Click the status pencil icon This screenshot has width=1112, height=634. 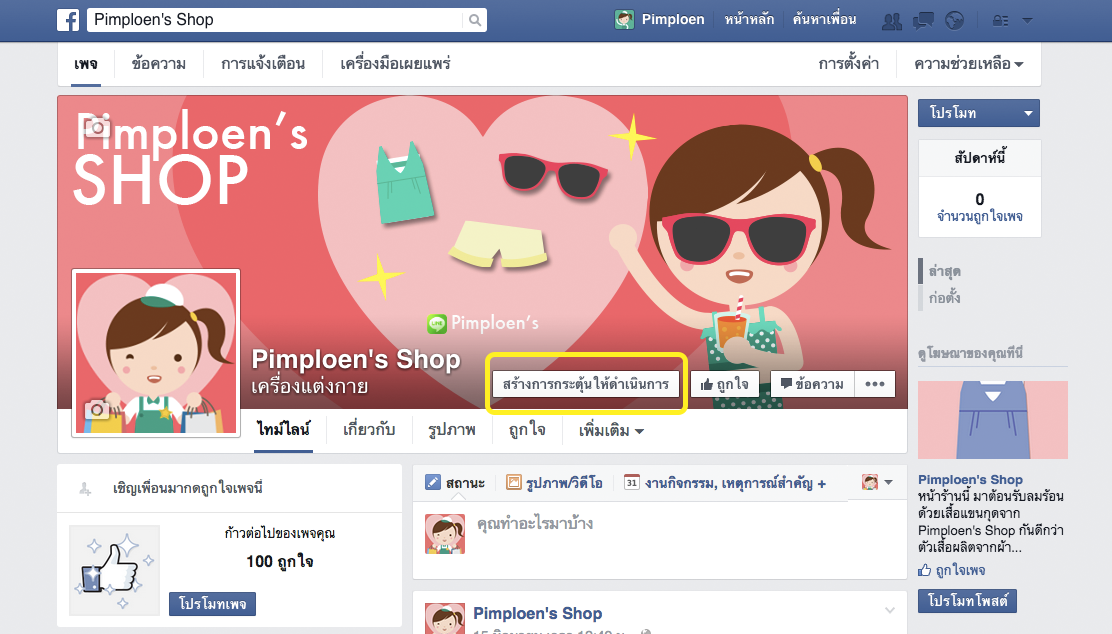click(x=433, y=482)
